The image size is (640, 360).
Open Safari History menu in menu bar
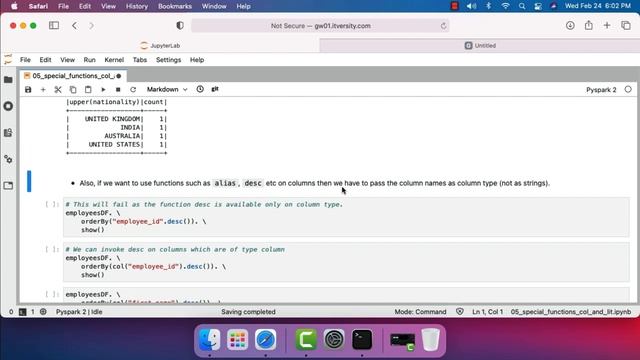coord(136,6)
